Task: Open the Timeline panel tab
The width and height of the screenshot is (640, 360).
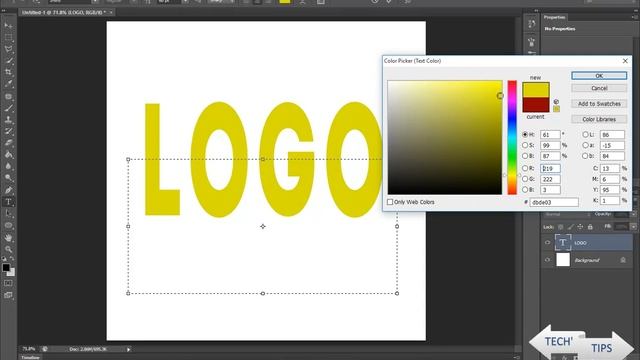Action: pyautogui.click(x=31, y=358)
